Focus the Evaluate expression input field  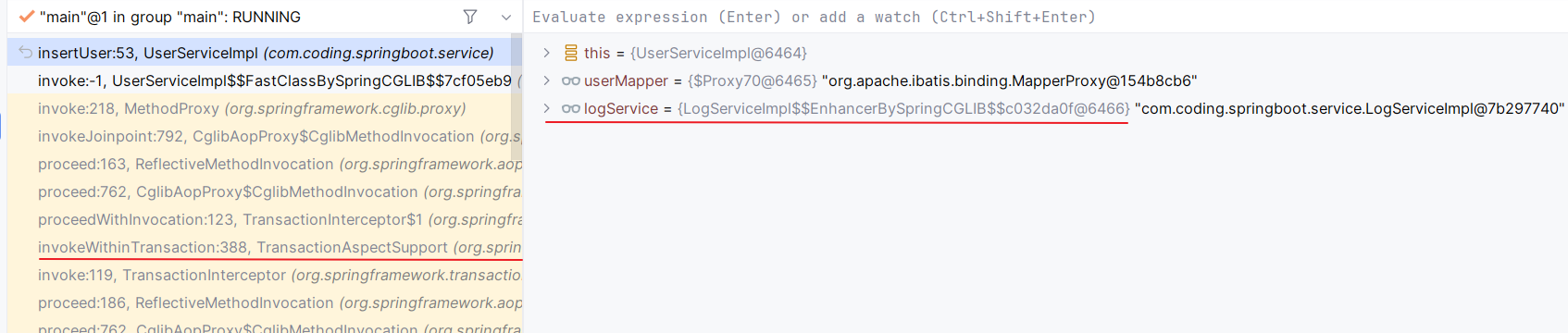1046,17
